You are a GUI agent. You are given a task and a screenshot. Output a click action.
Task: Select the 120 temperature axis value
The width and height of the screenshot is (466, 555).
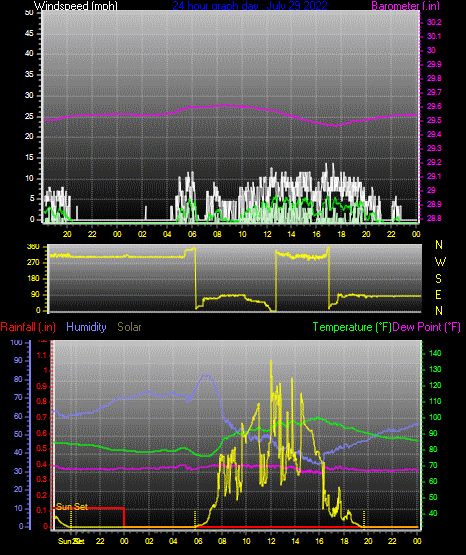pos(435,385)
